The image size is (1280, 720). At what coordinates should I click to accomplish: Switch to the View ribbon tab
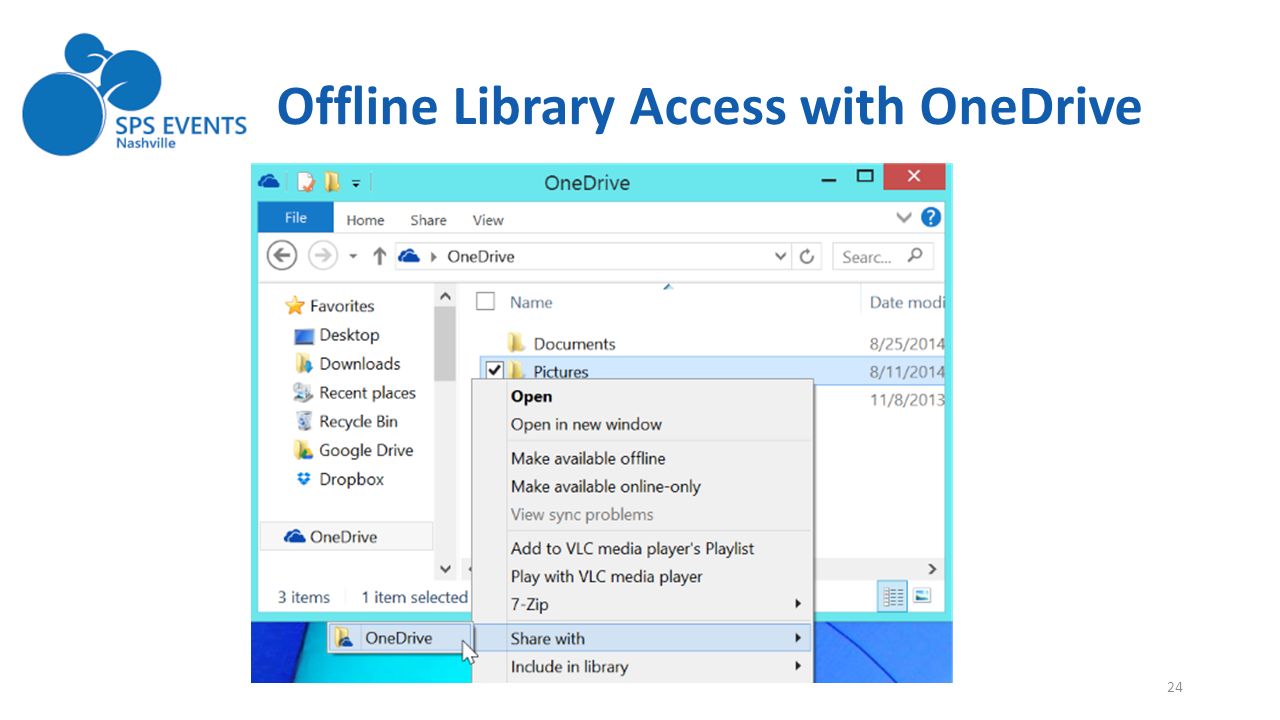coord(488,220)
